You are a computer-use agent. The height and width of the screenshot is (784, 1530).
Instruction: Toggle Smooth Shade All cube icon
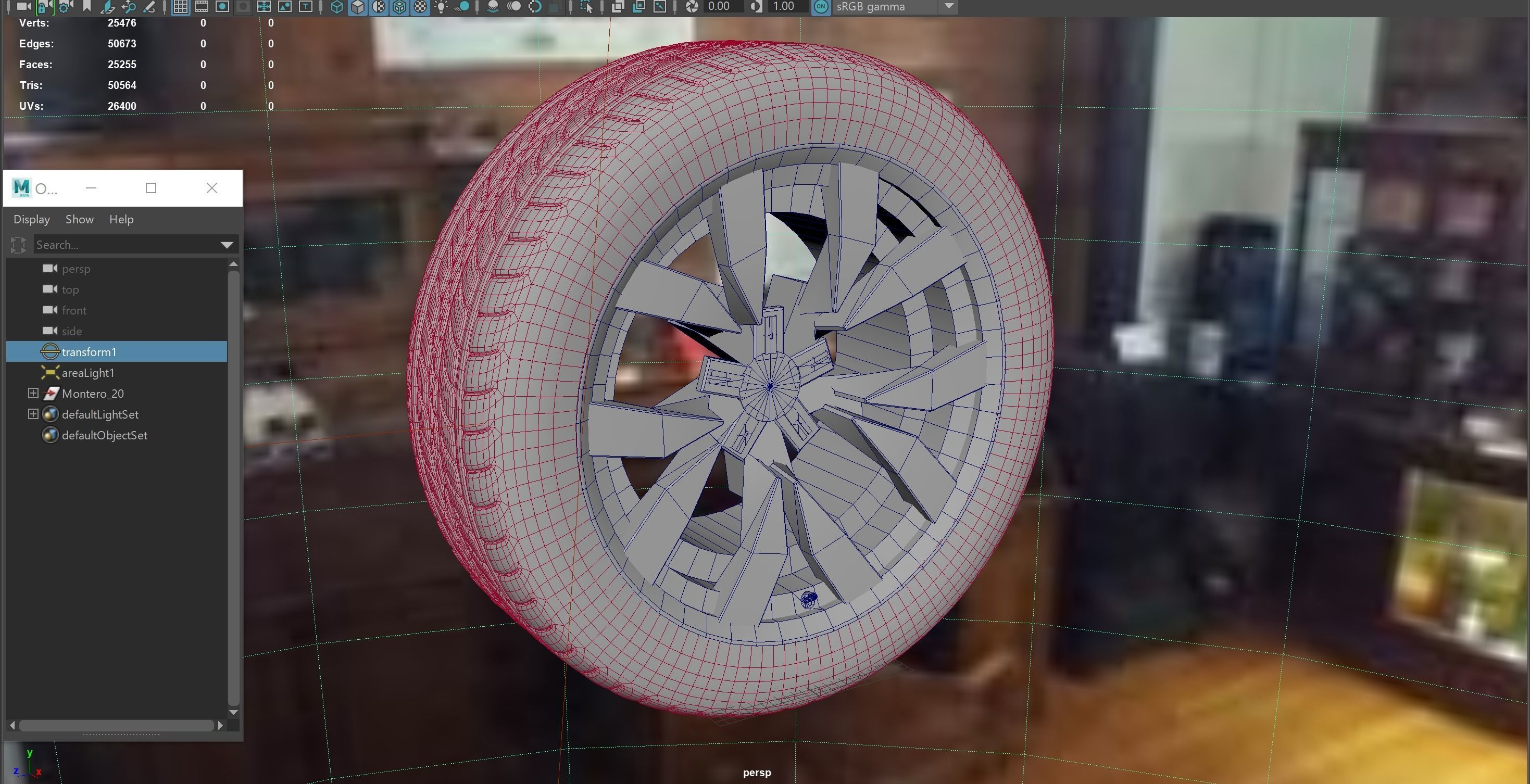point(358,7)
